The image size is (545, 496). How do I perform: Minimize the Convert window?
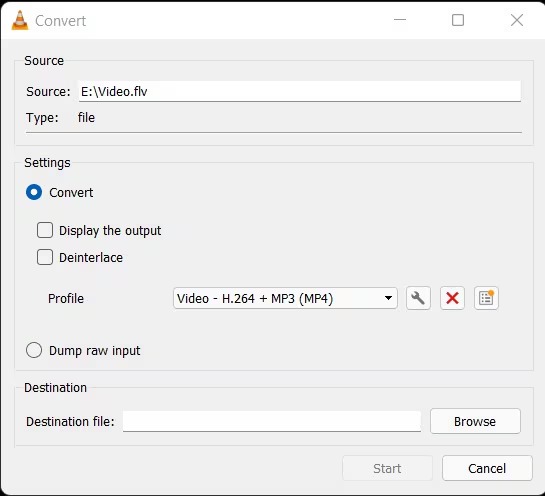pyautogui.click(x=400, y=20)
